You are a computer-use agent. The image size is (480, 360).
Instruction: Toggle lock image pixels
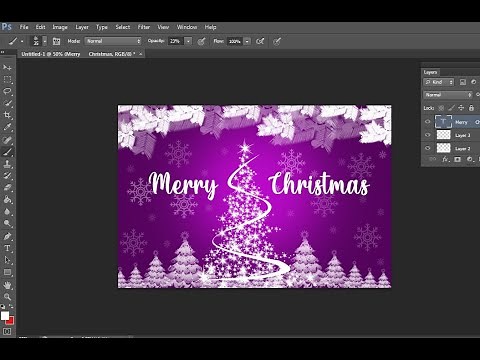(451, 108)
